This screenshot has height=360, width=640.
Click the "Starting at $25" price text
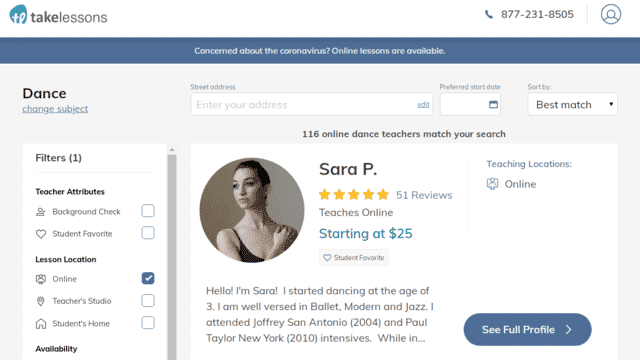(x=366, y=233)
